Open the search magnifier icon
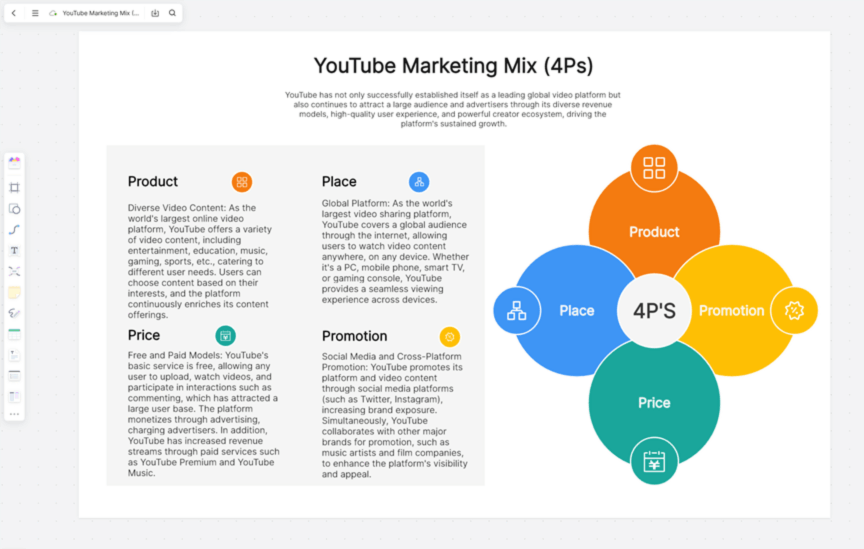Image resolution: width=864 pixels, height=549 pixels. (172, 13)
